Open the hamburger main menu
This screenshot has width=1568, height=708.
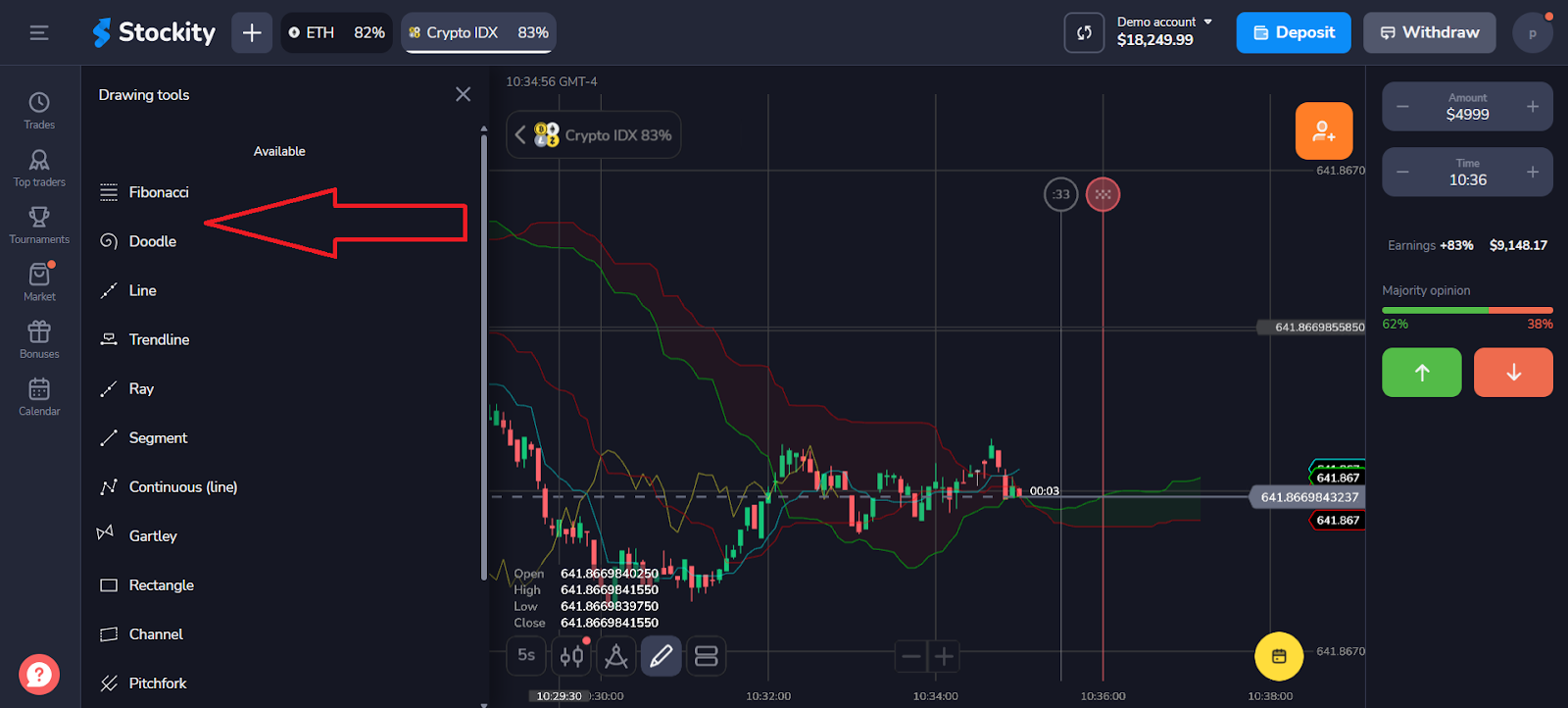[39, 32]
